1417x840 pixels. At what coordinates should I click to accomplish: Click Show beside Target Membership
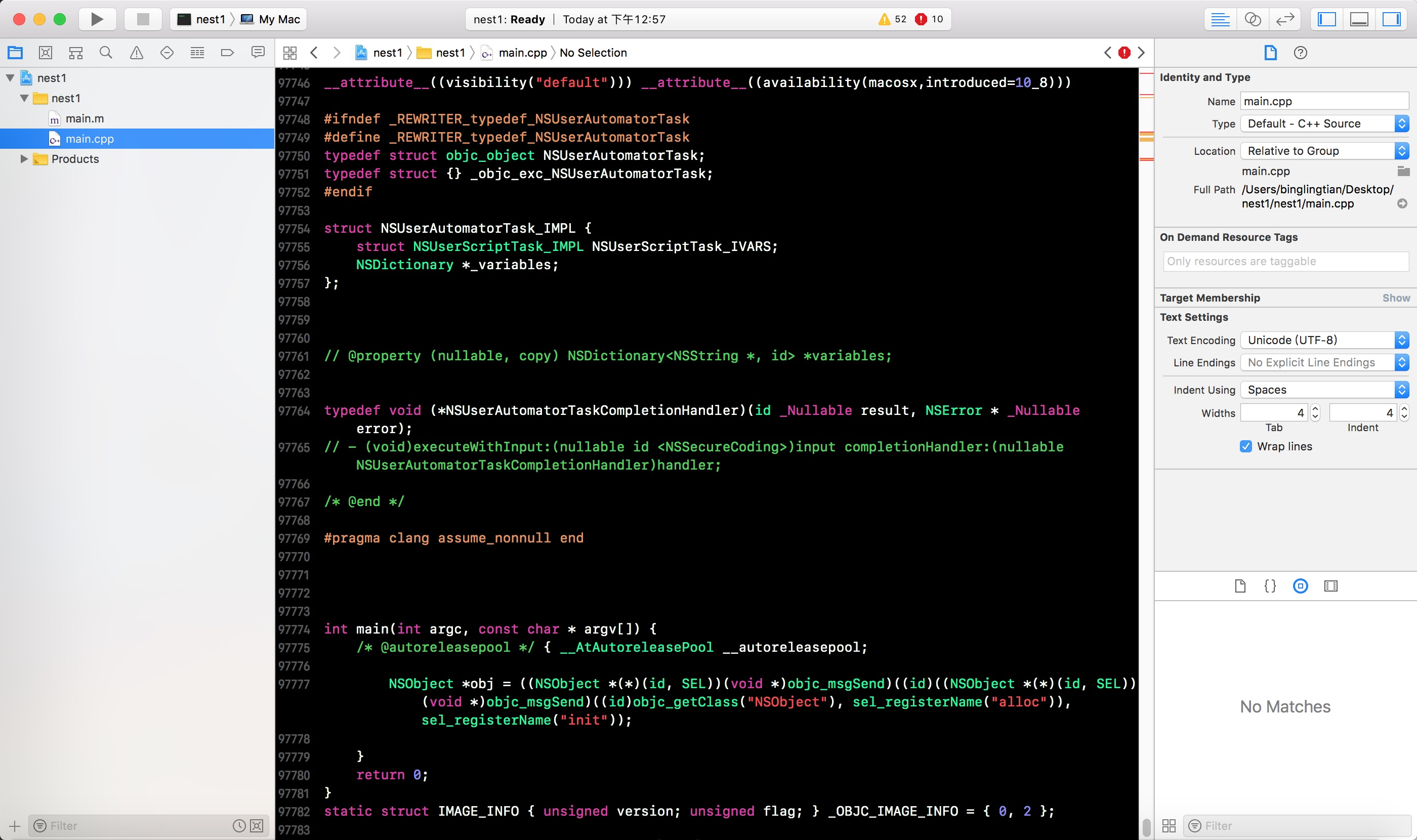click(x=1395, y=298)
